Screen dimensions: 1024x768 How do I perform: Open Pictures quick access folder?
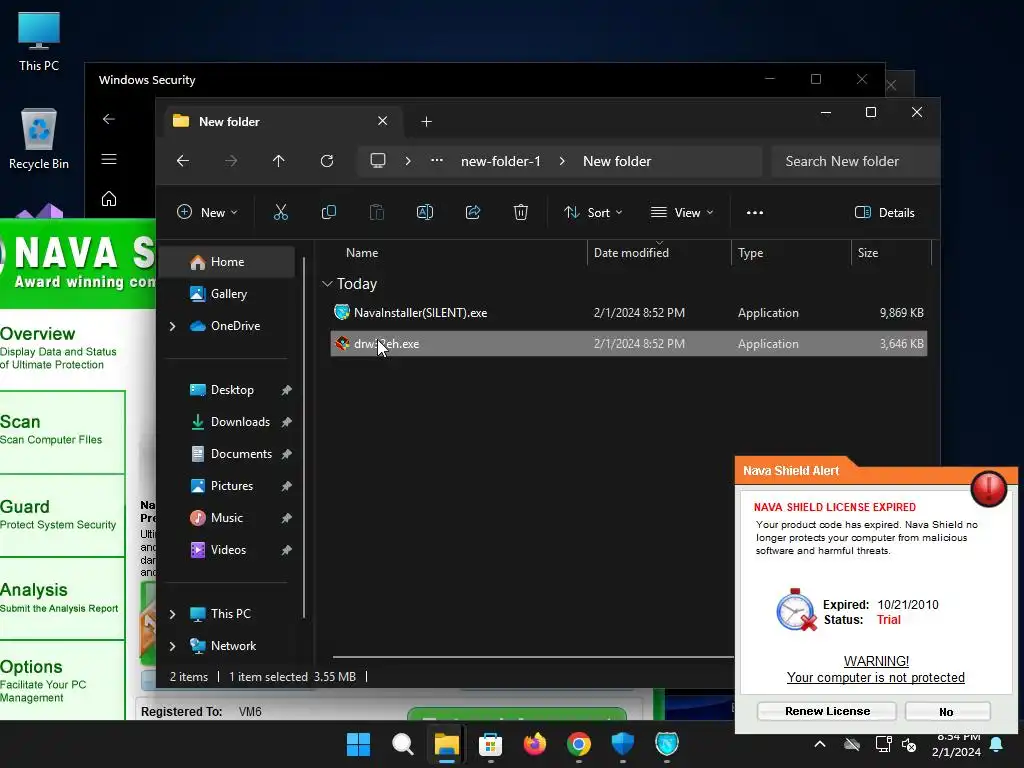[231, 486]
